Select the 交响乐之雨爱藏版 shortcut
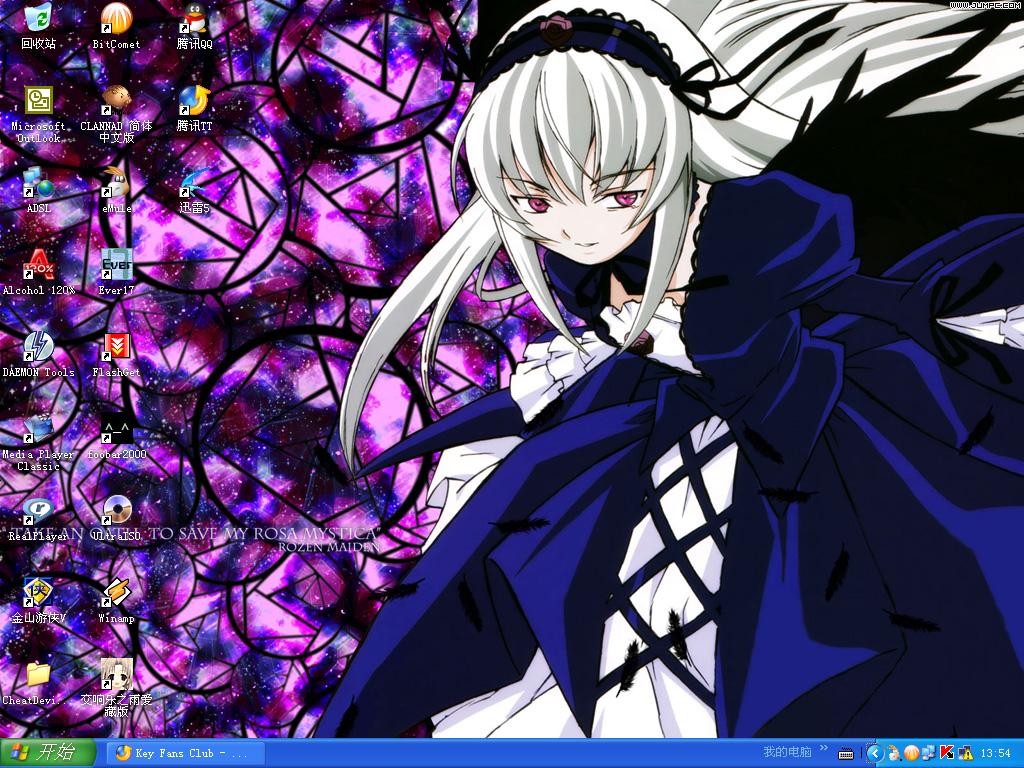Viewport: 1024px width, 768px height. [116, 689]
